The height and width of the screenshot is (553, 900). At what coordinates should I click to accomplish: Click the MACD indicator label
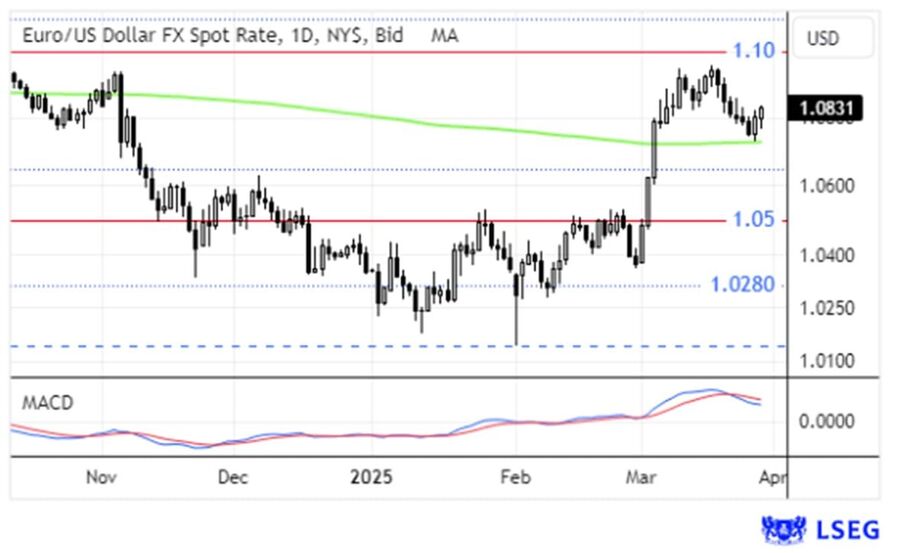pyautogui.click(x=47, y=403)
